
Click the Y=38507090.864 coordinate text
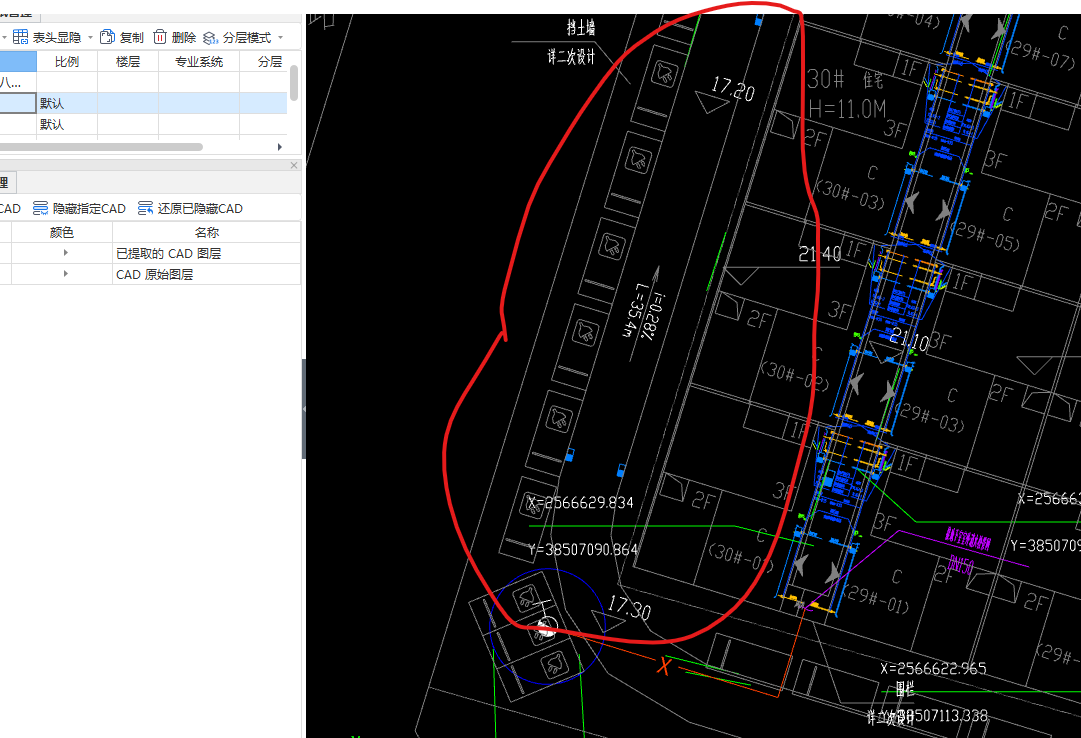coord(583,550)
